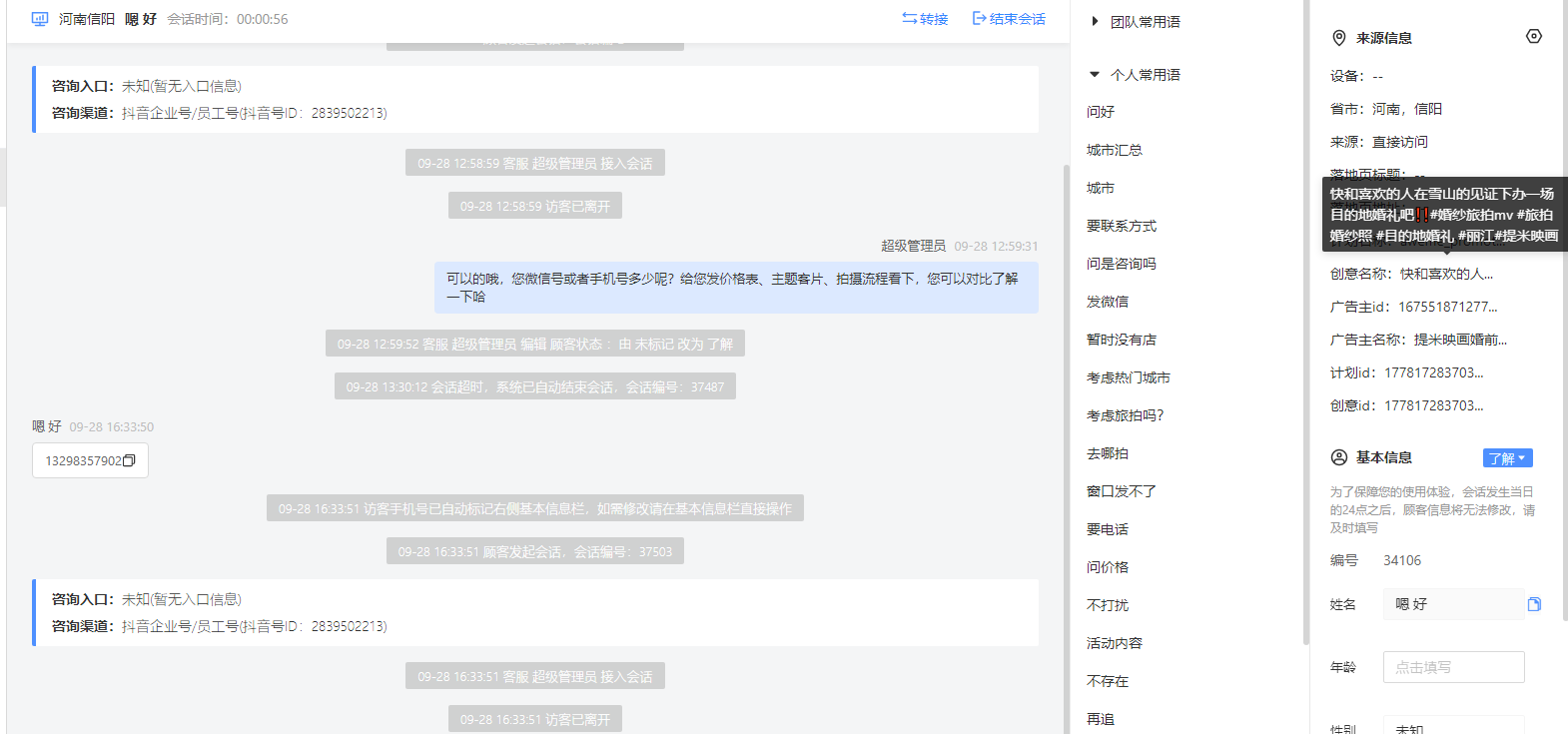Screen dimensions: 1568x734
Task: Open the 了解 status dropdown
Action: pyautogui.click(x=1507, y=458)
